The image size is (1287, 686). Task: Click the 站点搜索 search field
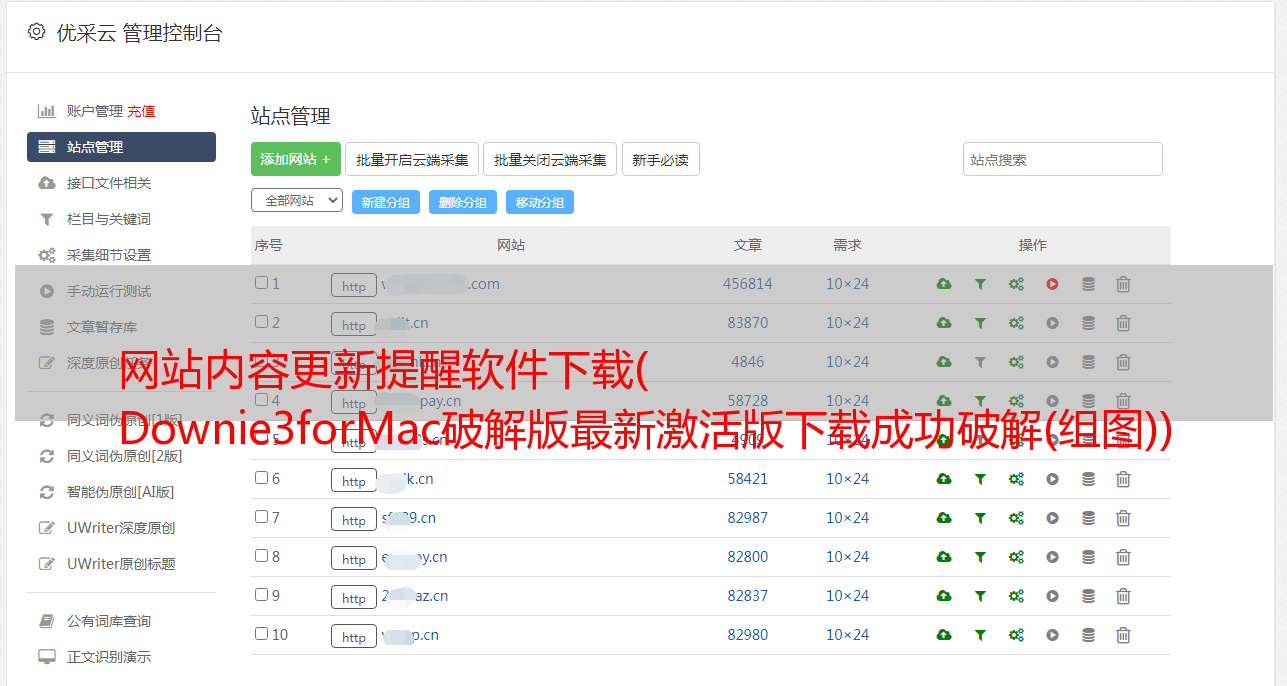(1063, 159)
